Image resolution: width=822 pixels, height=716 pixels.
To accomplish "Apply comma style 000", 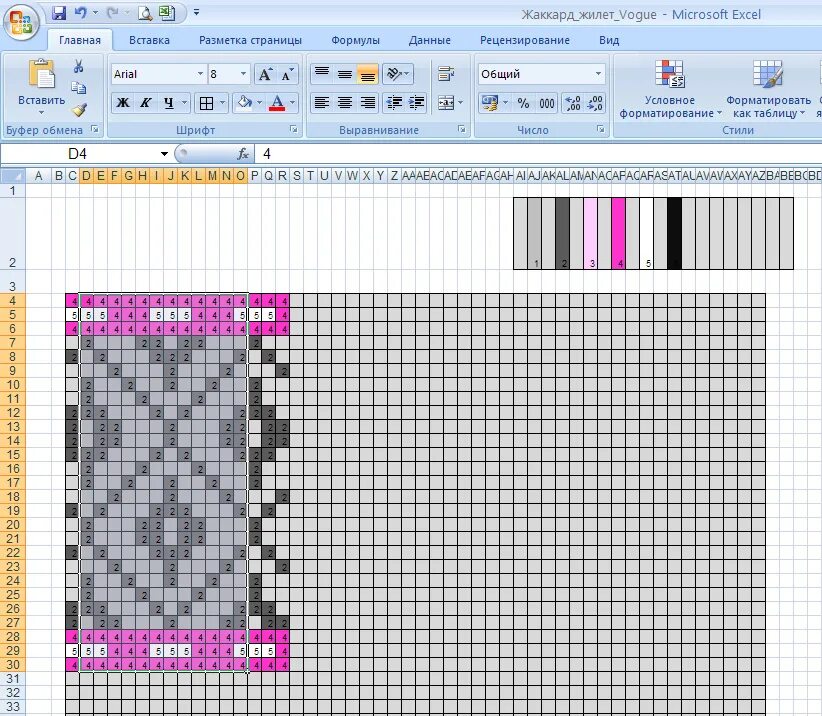I will click(547, 103).
